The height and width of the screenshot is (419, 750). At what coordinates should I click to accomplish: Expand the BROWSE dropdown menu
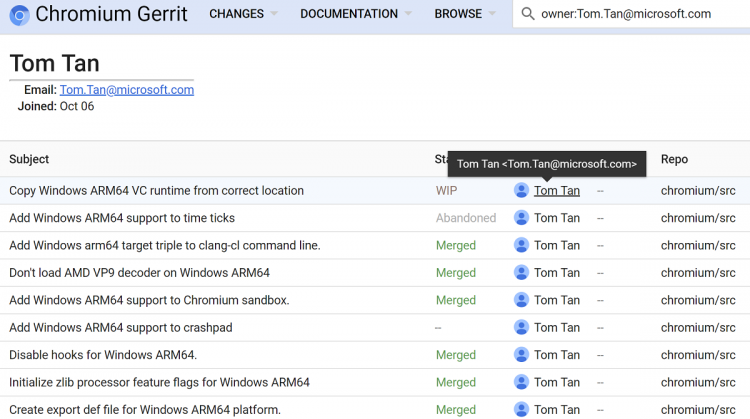tap(464, 14)
